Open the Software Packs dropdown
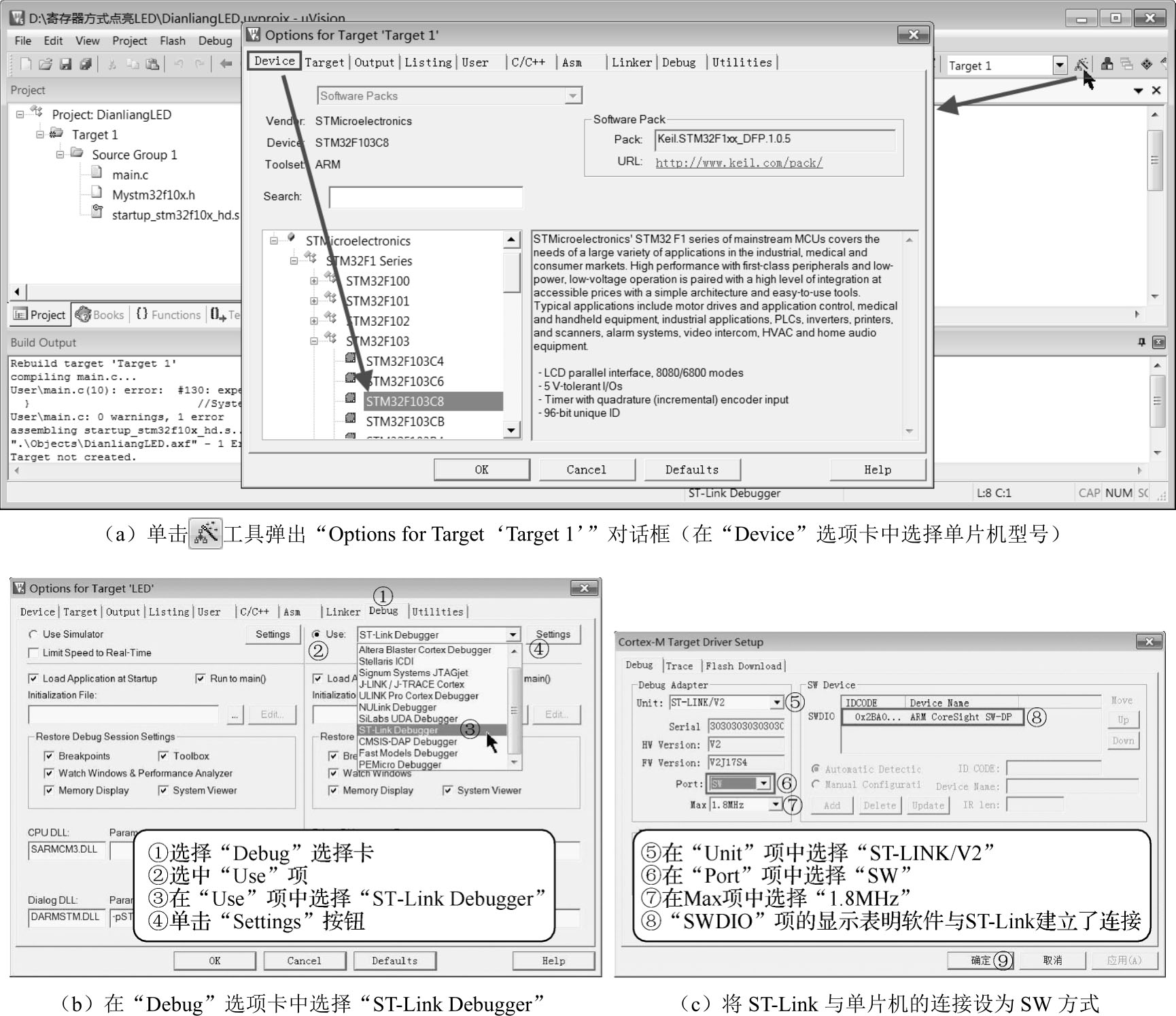This screenshot has height=1016, width=1176. pyautogui.click(x=573, y=96)
